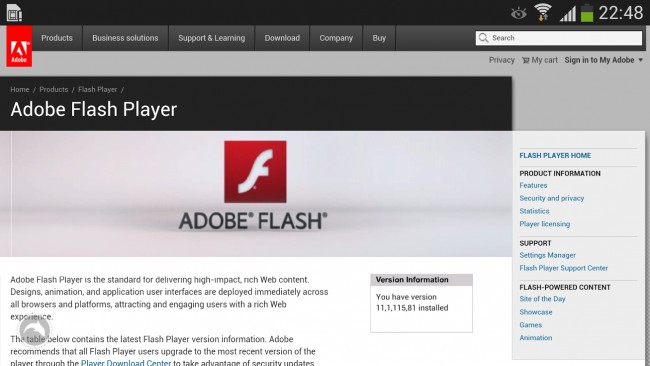This screenshot has width=650, height=366.
Task: Open the Animation link
Action: pos(536,338)
